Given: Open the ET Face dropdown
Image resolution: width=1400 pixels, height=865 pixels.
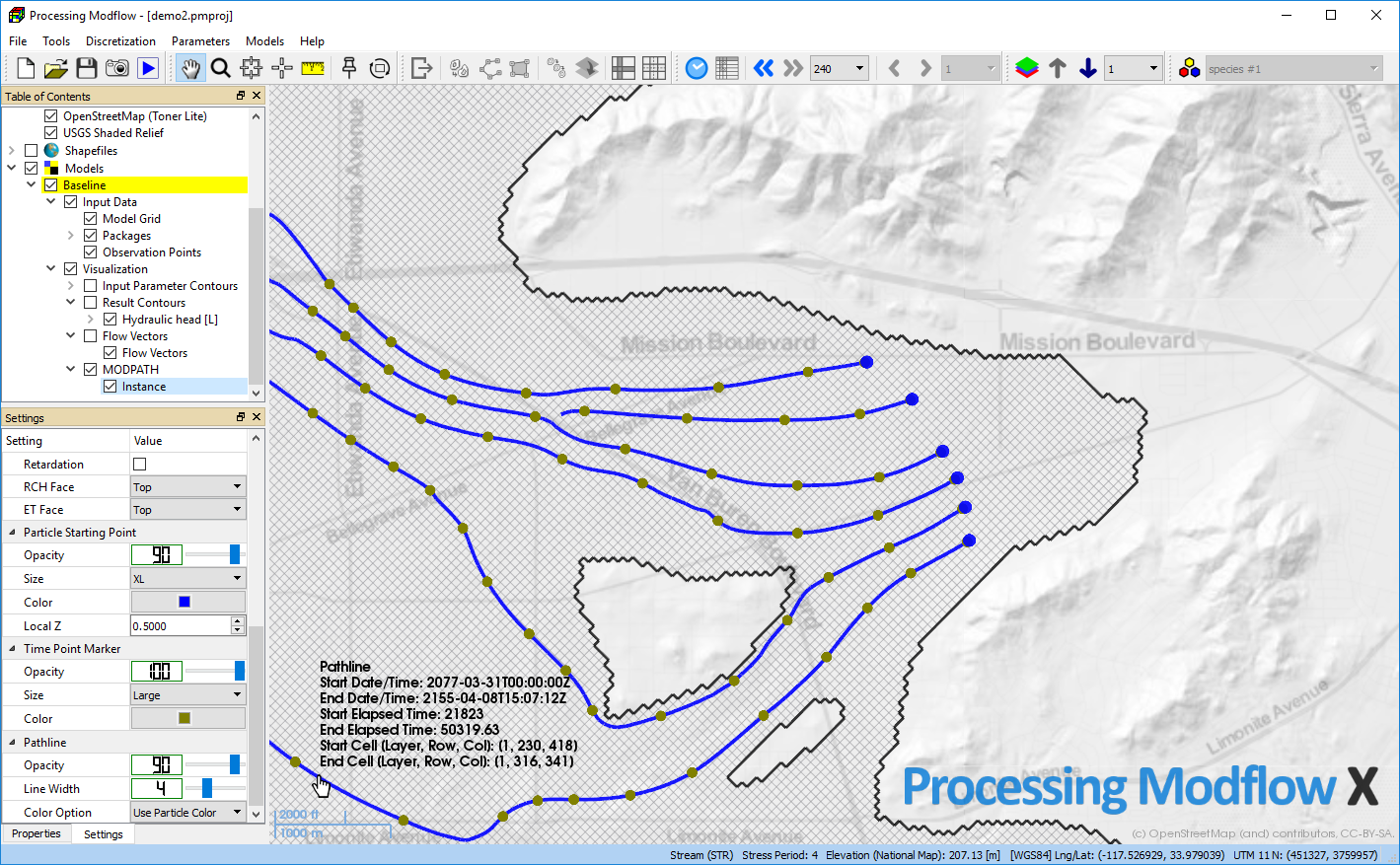Looking at the screenshot, I should point(188,510).
